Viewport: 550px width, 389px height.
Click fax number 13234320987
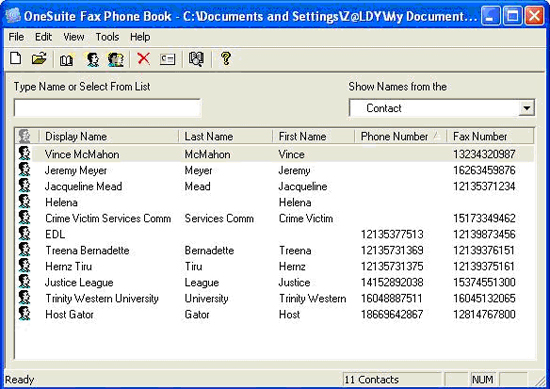coord(484,154)
